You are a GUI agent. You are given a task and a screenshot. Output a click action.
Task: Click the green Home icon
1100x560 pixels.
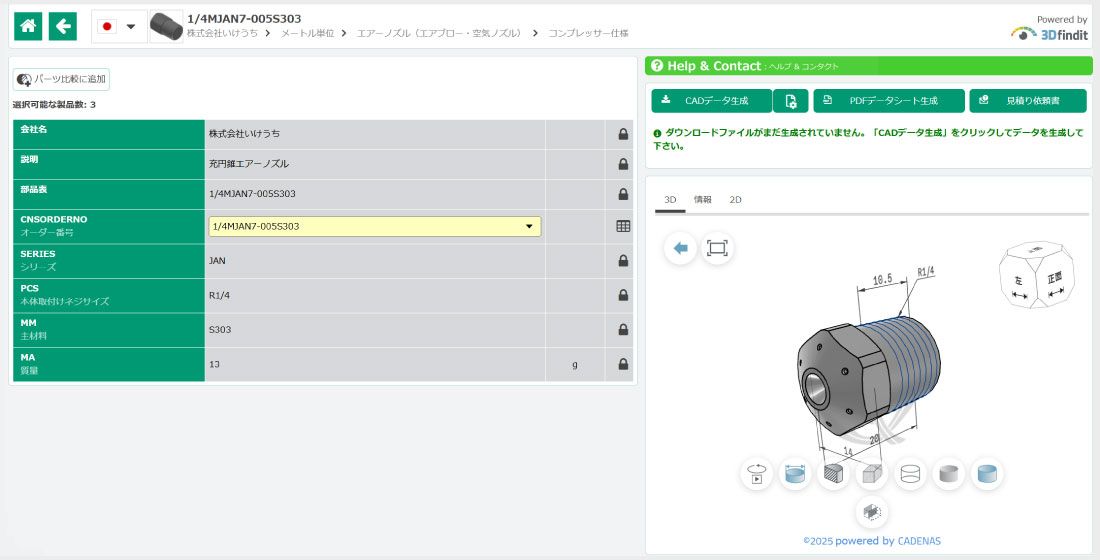(29, 26)
